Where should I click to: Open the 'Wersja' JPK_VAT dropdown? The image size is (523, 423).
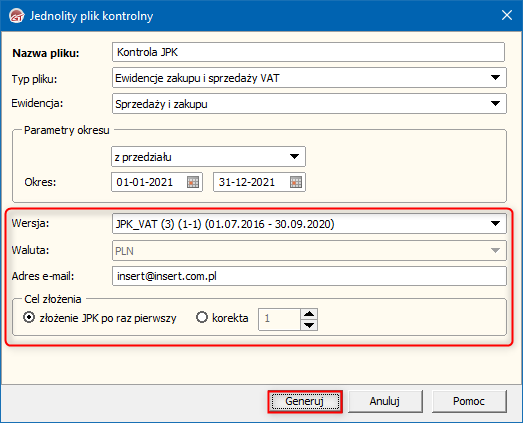coord(495,224)
